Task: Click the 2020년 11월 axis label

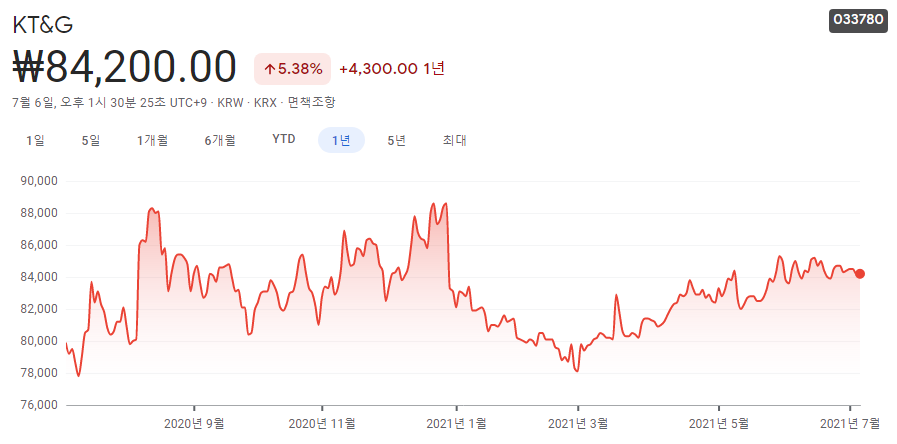Action: [322, 424]
